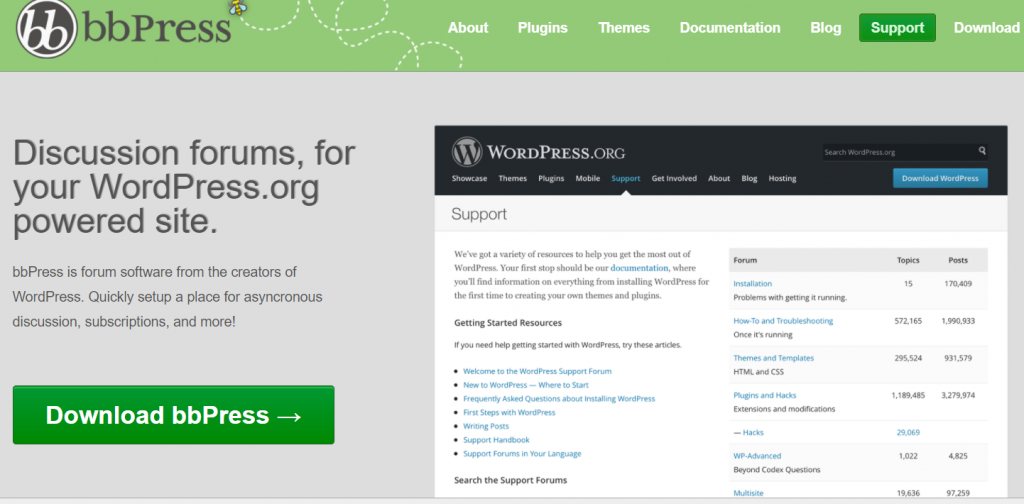Click the magnifier icon in WordPress.org search
The width and height of the screenshot is (1024, 504).
click(x=982, y=151)
